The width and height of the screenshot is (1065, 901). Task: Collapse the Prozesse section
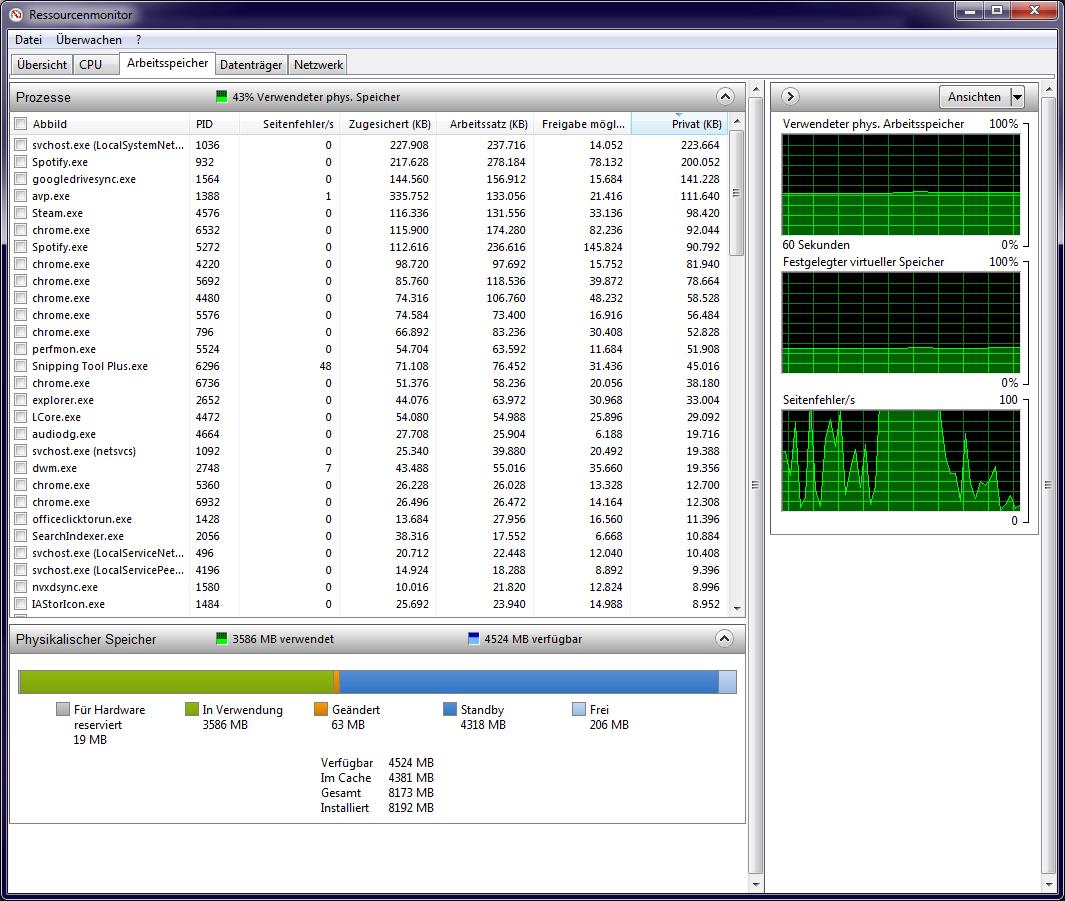[x=725, y=97]
